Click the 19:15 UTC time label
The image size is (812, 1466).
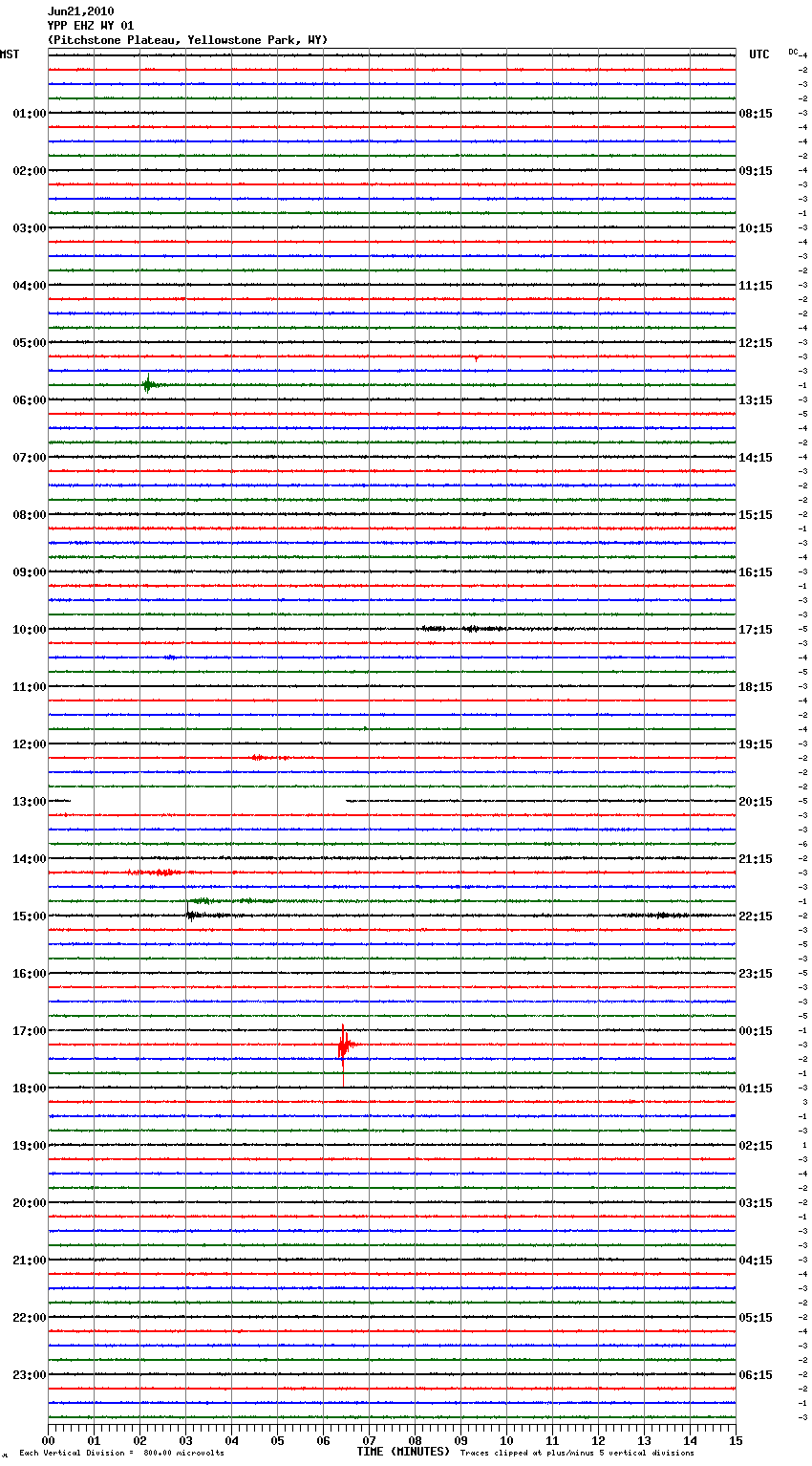(756, 744)
